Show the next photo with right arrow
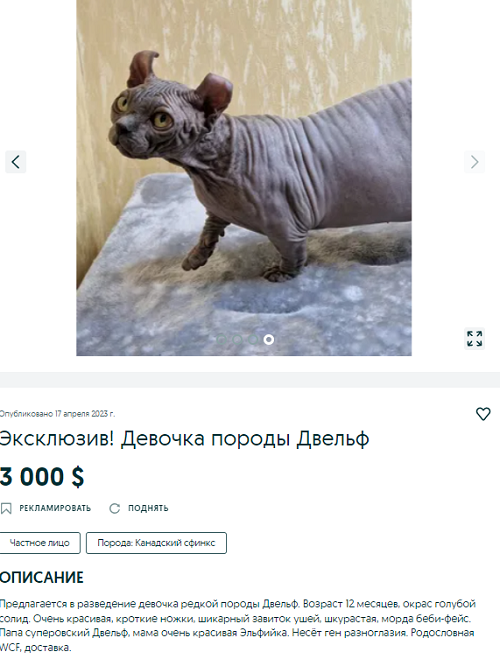500x659 pixels. 474,162
